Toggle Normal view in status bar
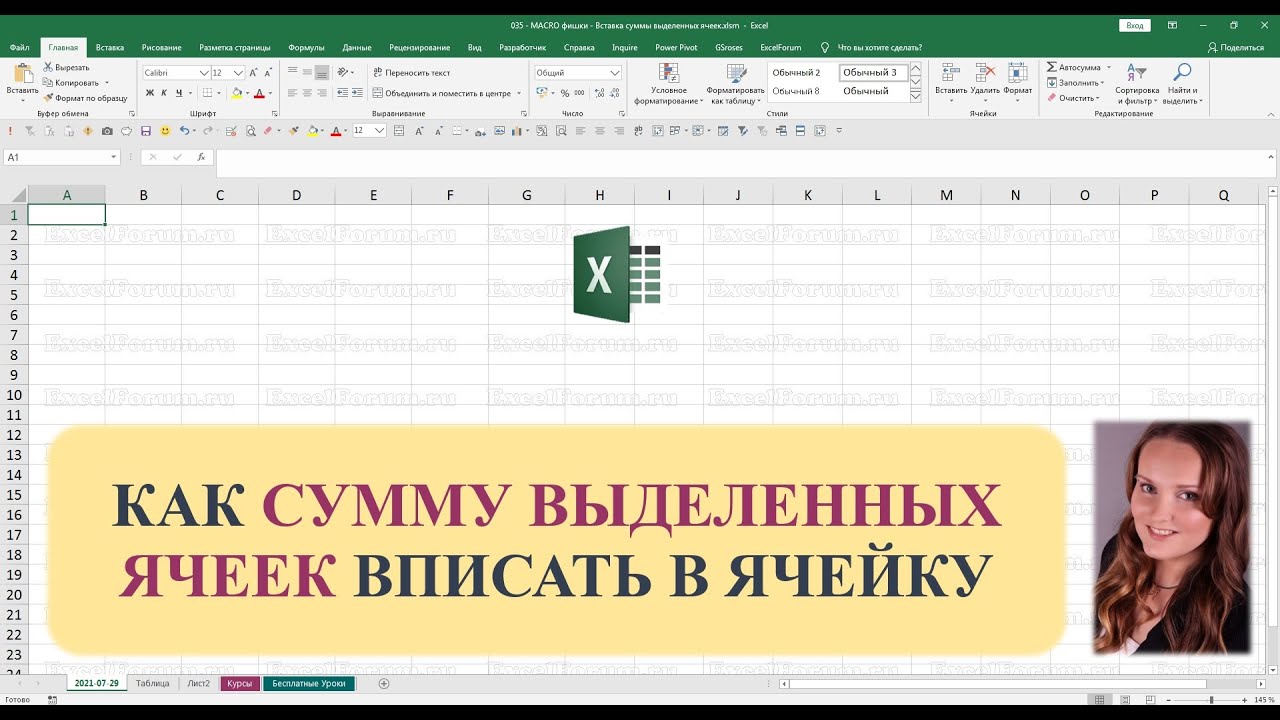1280x720 pixels. click(1100, 700)
